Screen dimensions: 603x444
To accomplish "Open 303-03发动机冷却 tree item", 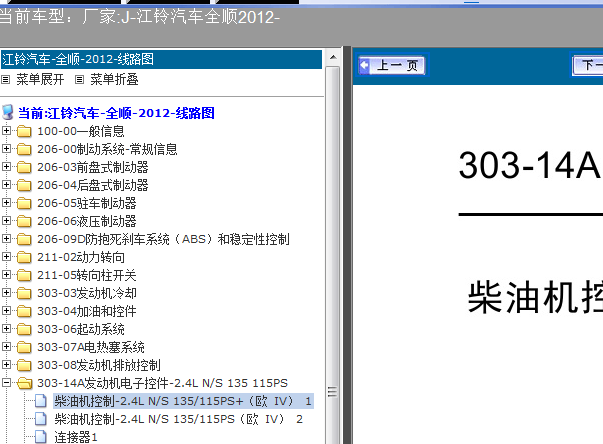I will [x=87, y=293].
